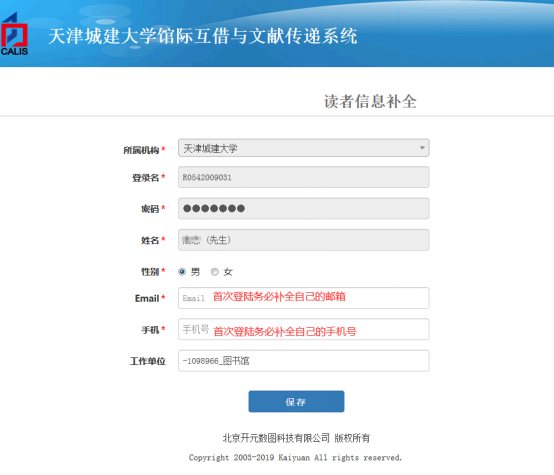Click the 密码 password field
The image size is (554, 475).
click(x=304, y=208)
